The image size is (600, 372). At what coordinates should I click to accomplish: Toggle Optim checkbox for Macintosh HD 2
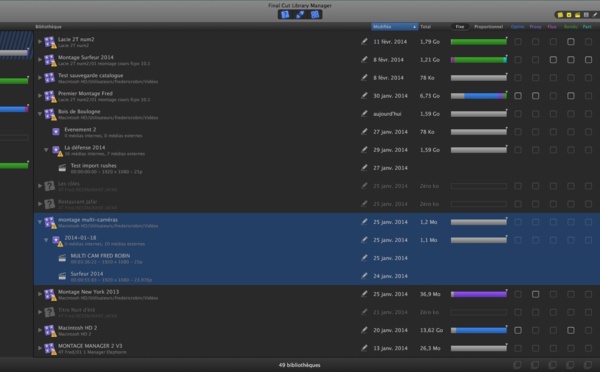coord(518,330)
